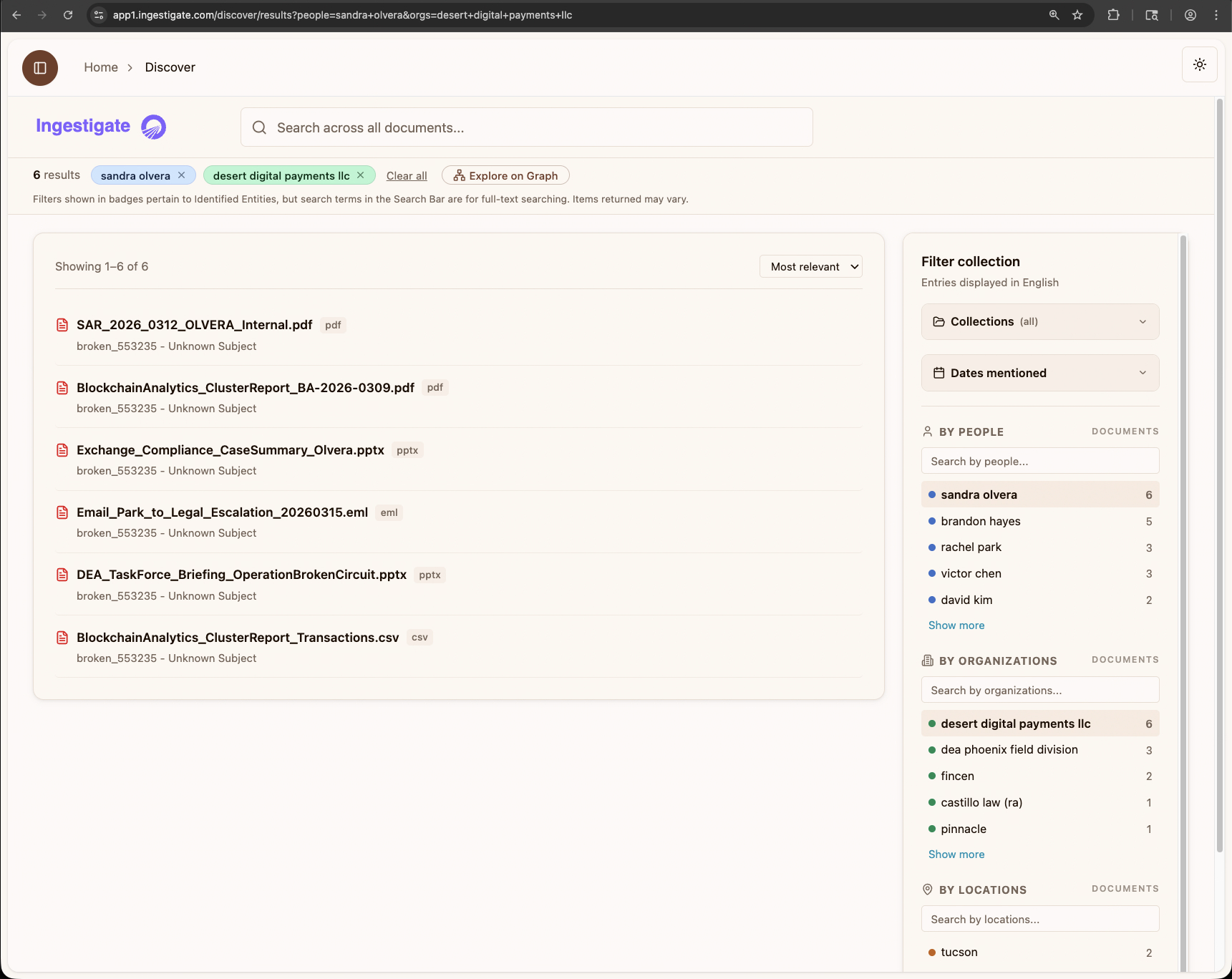Click the Clear all link
The width and height of the screenshot is (1232, 979).
click(x=407, y=176)
